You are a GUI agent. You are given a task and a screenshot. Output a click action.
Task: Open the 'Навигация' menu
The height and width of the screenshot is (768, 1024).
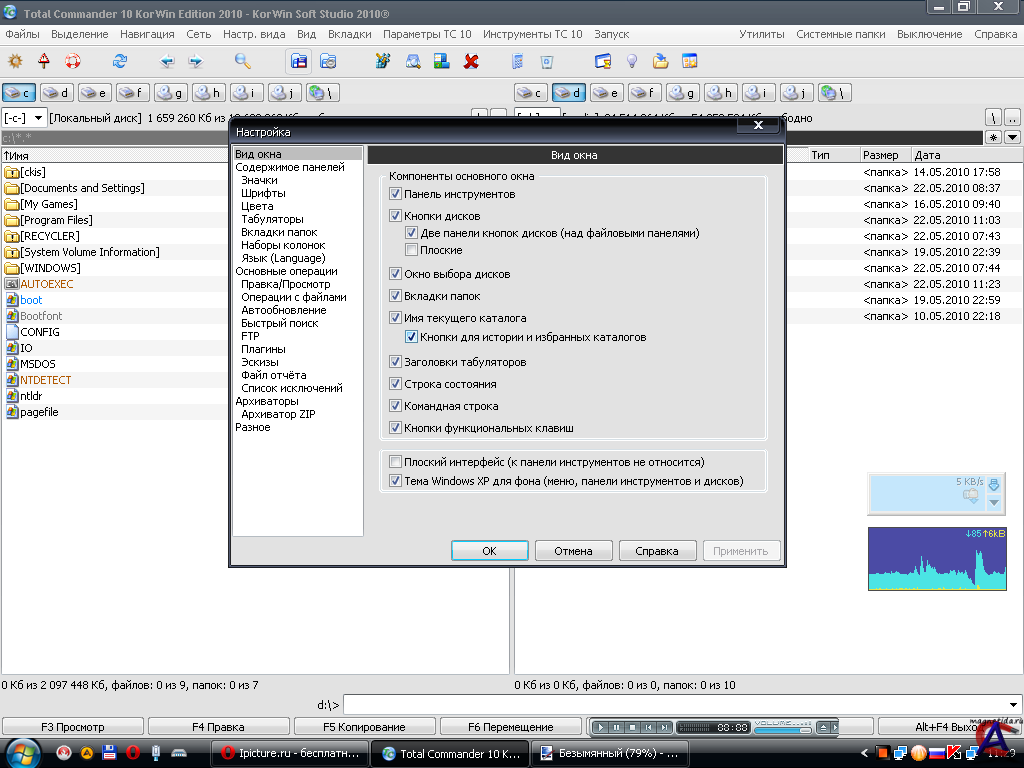coord(147,34)
